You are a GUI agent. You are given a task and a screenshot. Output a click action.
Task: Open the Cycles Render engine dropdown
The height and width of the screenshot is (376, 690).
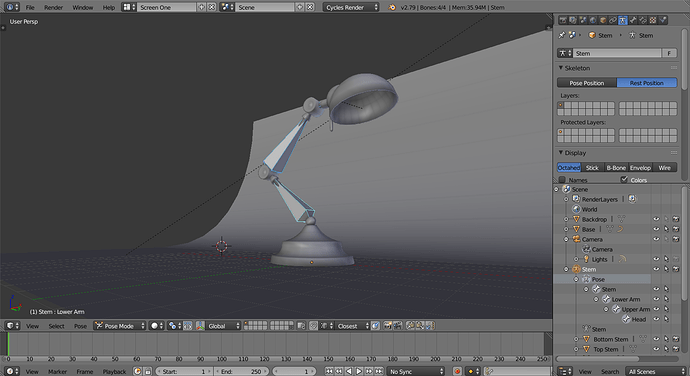[x=351, y=7]
